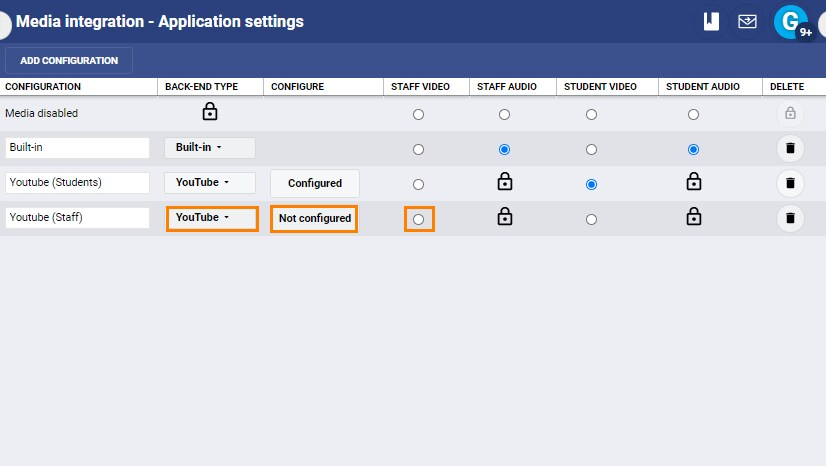Select Student Video for Youtube (Staff)

coord(591,219)
